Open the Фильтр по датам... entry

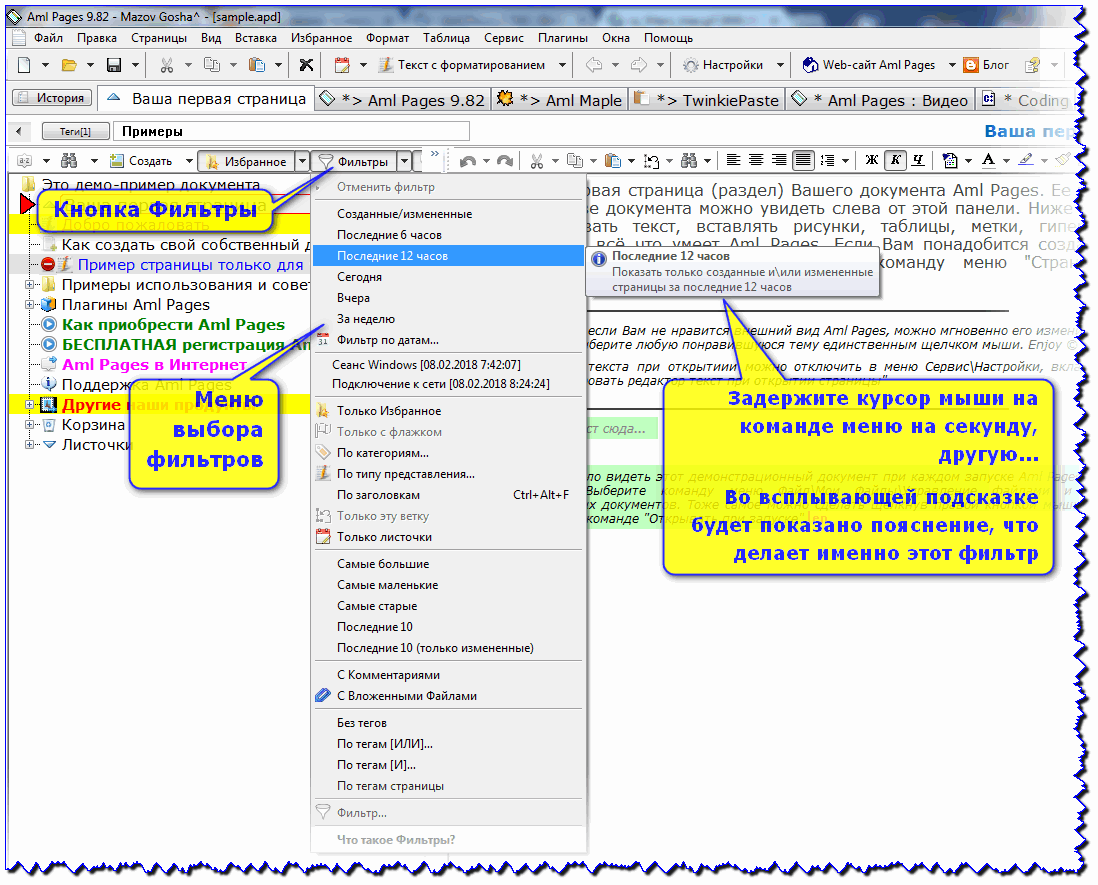click(448, 340)
